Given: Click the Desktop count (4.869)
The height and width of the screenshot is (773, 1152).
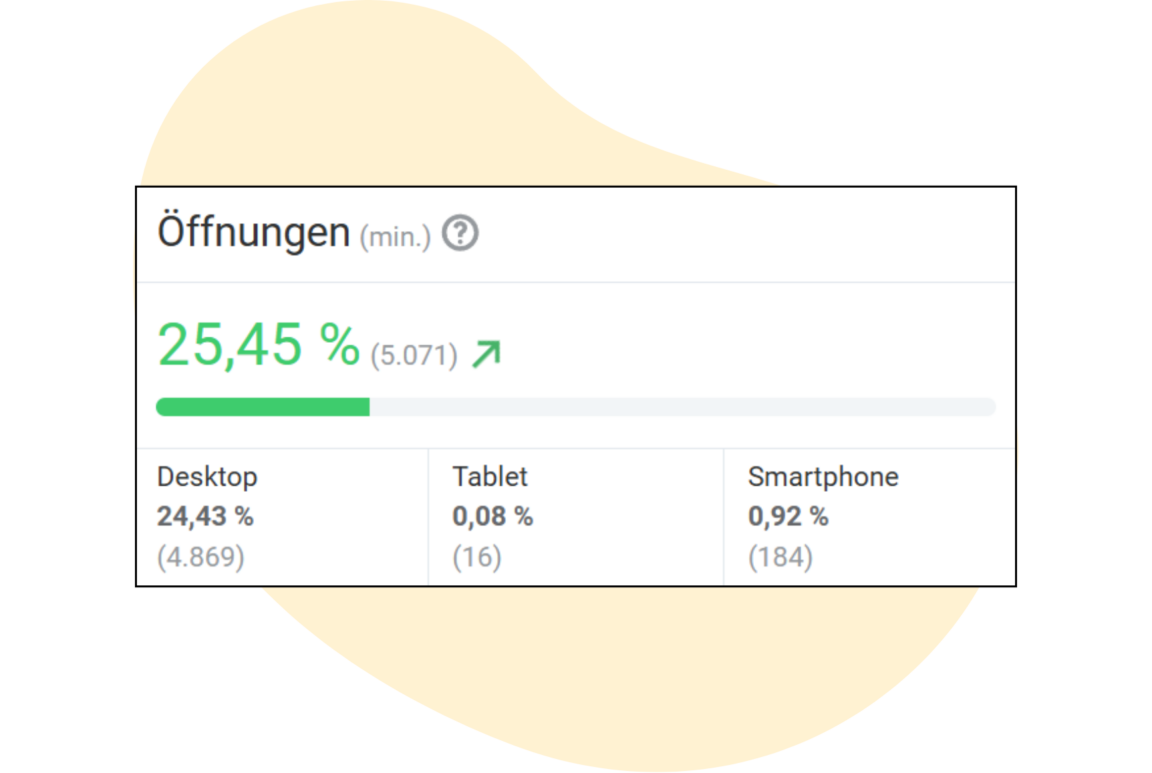Looking at the screenshot, I should [201, 557].
